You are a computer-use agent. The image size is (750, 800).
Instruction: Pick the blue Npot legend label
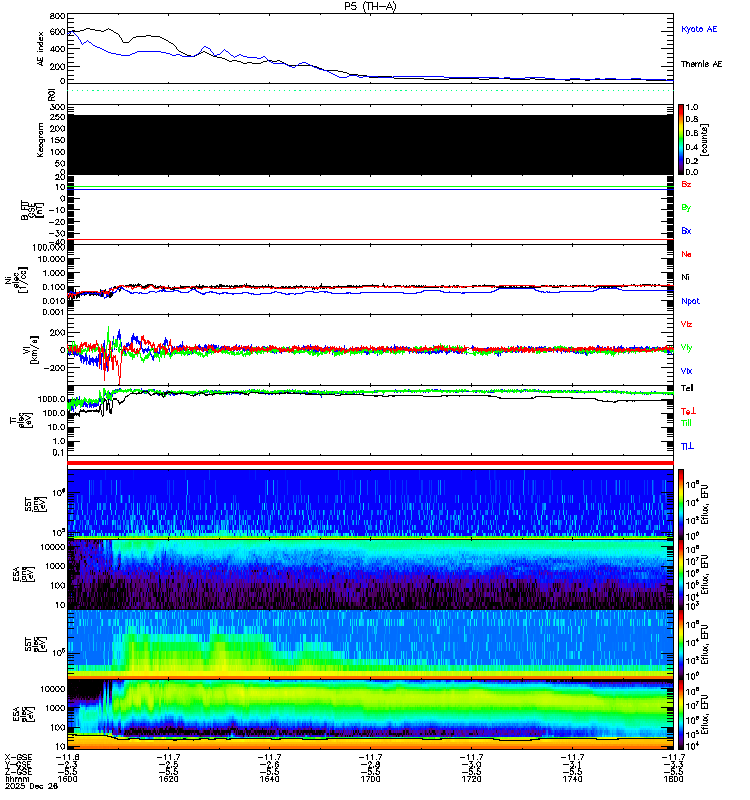[x=690, y=301]
